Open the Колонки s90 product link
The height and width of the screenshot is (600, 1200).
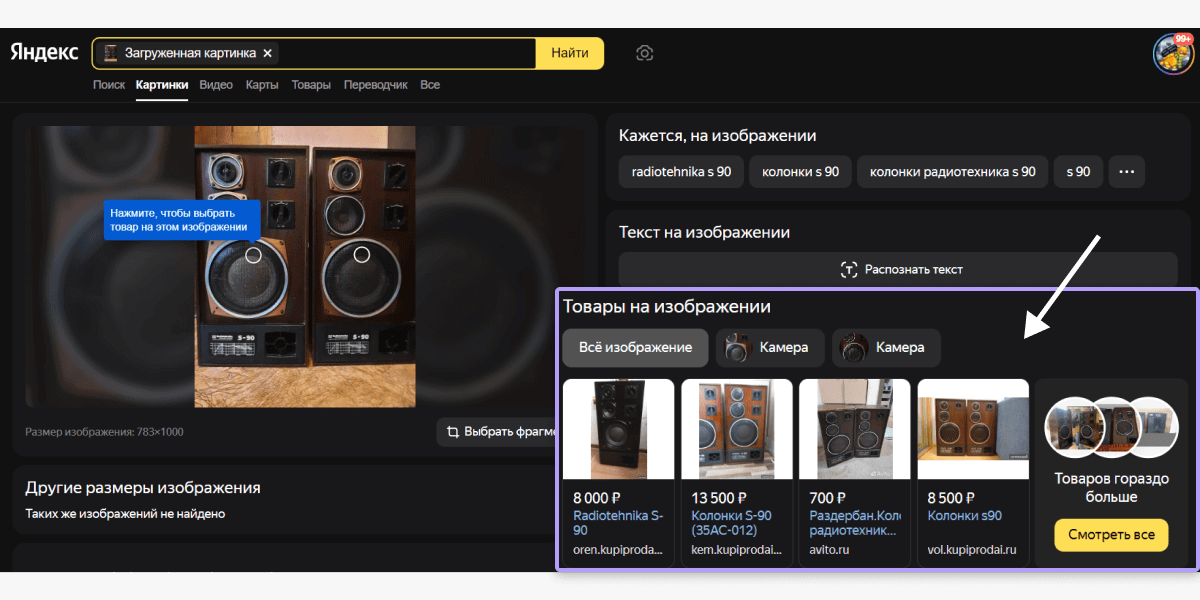[x=965, y=516]
